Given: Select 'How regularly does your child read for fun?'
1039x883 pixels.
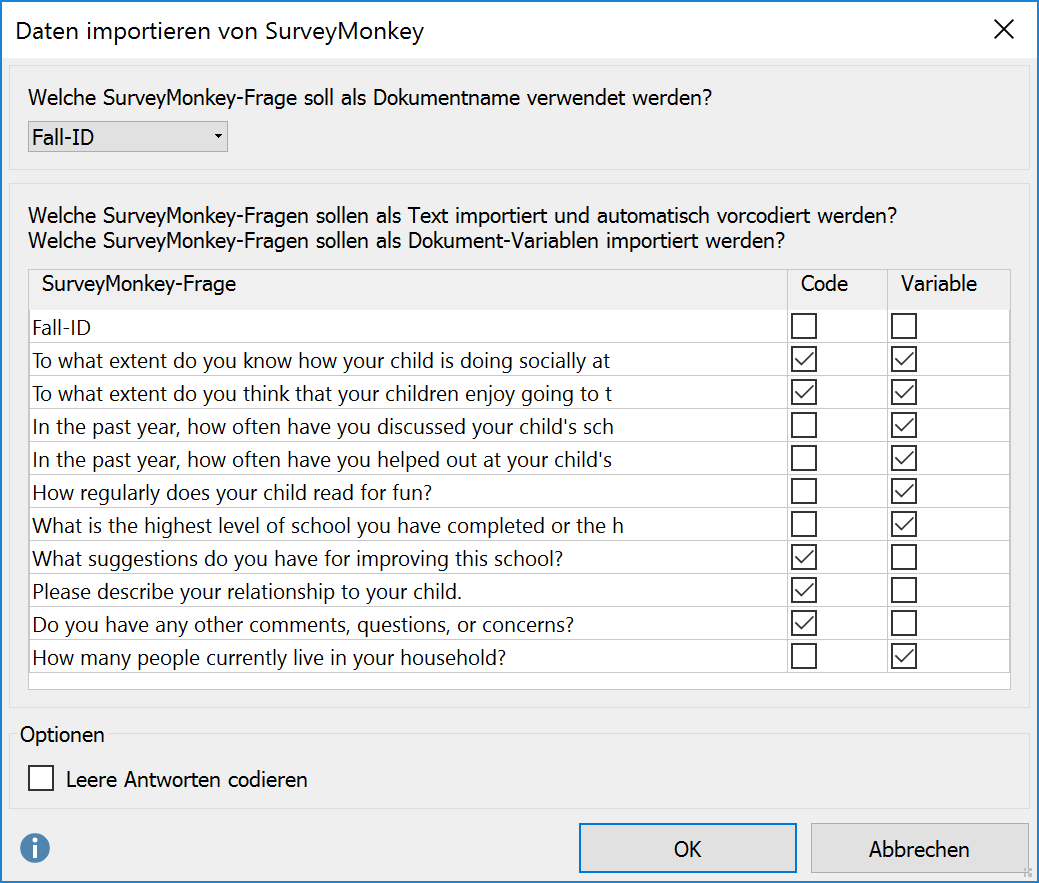Looking at the screenshot, I should tap(232, 493).
